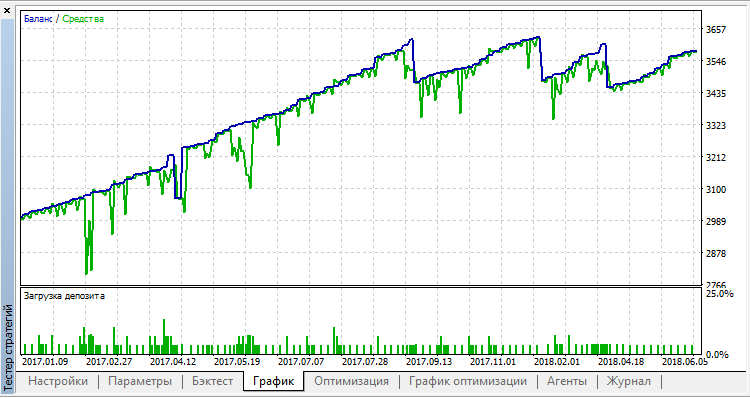The height and width of the screenshot is (398, 750).
Task: Click the 3100 axis value
Action: pyautogui.click(x=716, y=189)
